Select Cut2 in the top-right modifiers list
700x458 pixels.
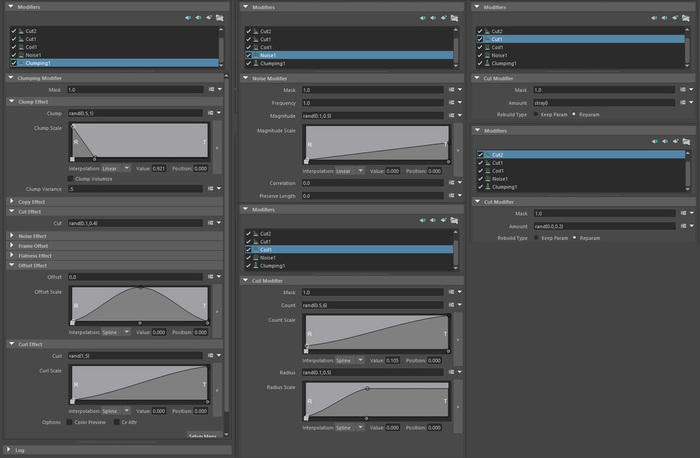pyautogui.click(x=497, y=32)
